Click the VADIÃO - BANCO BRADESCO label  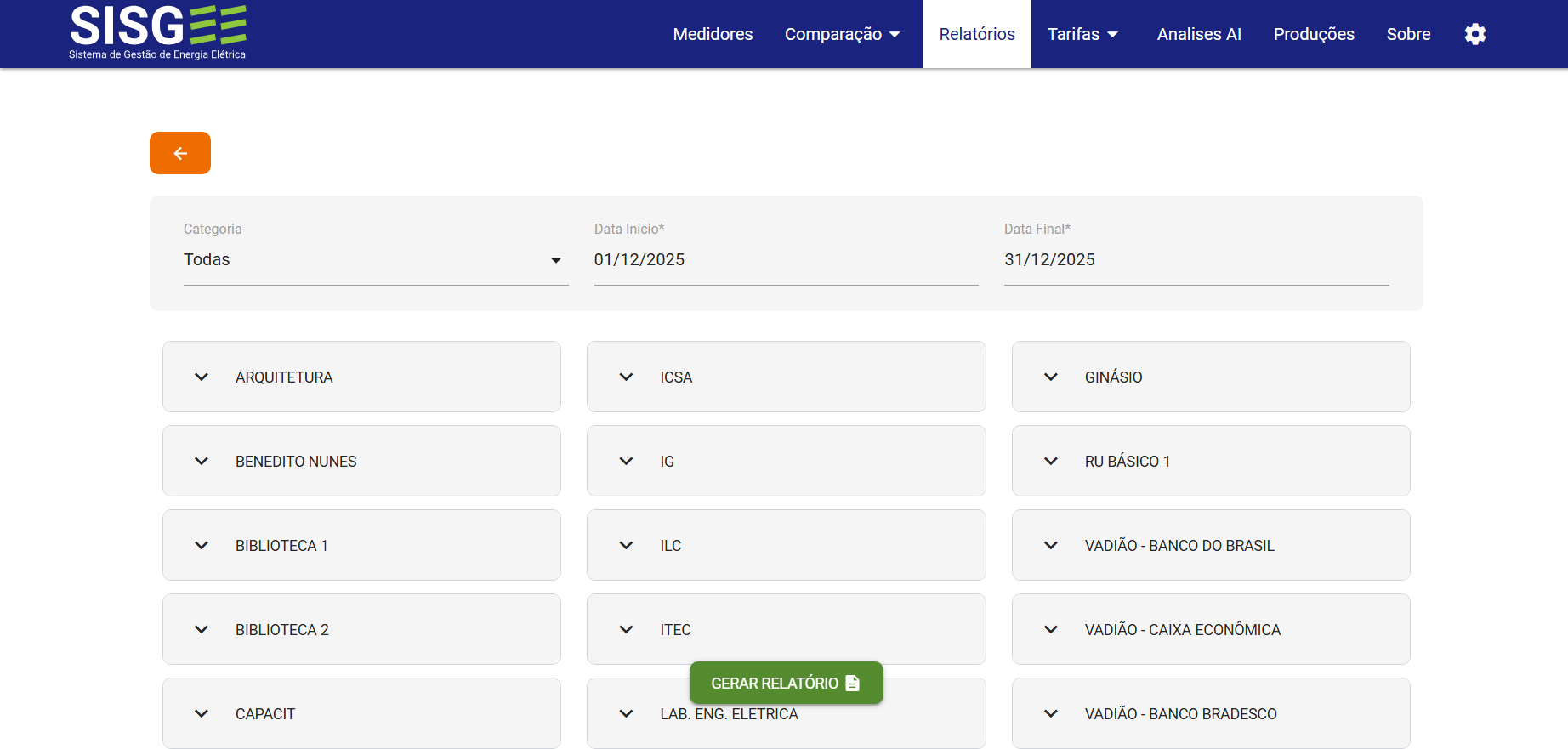pyautogui.click(x=1181, y=713)
